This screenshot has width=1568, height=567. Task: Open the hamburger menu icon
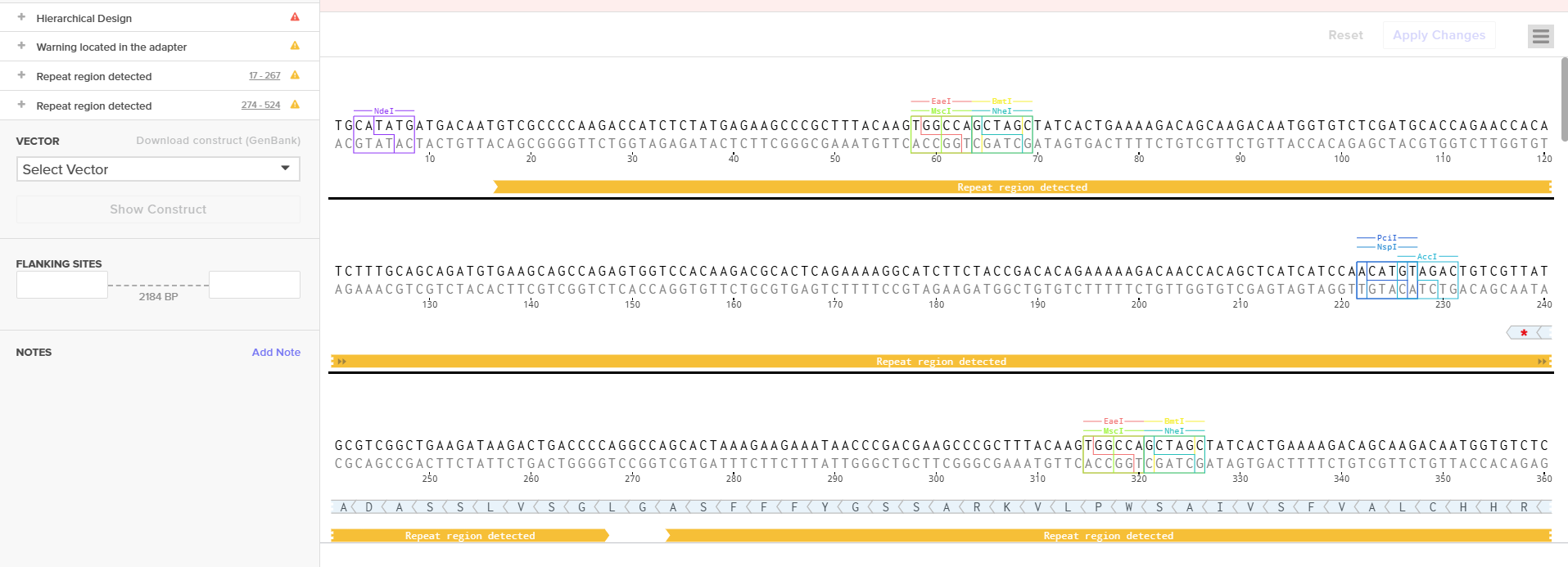[x=1540, y=36]
